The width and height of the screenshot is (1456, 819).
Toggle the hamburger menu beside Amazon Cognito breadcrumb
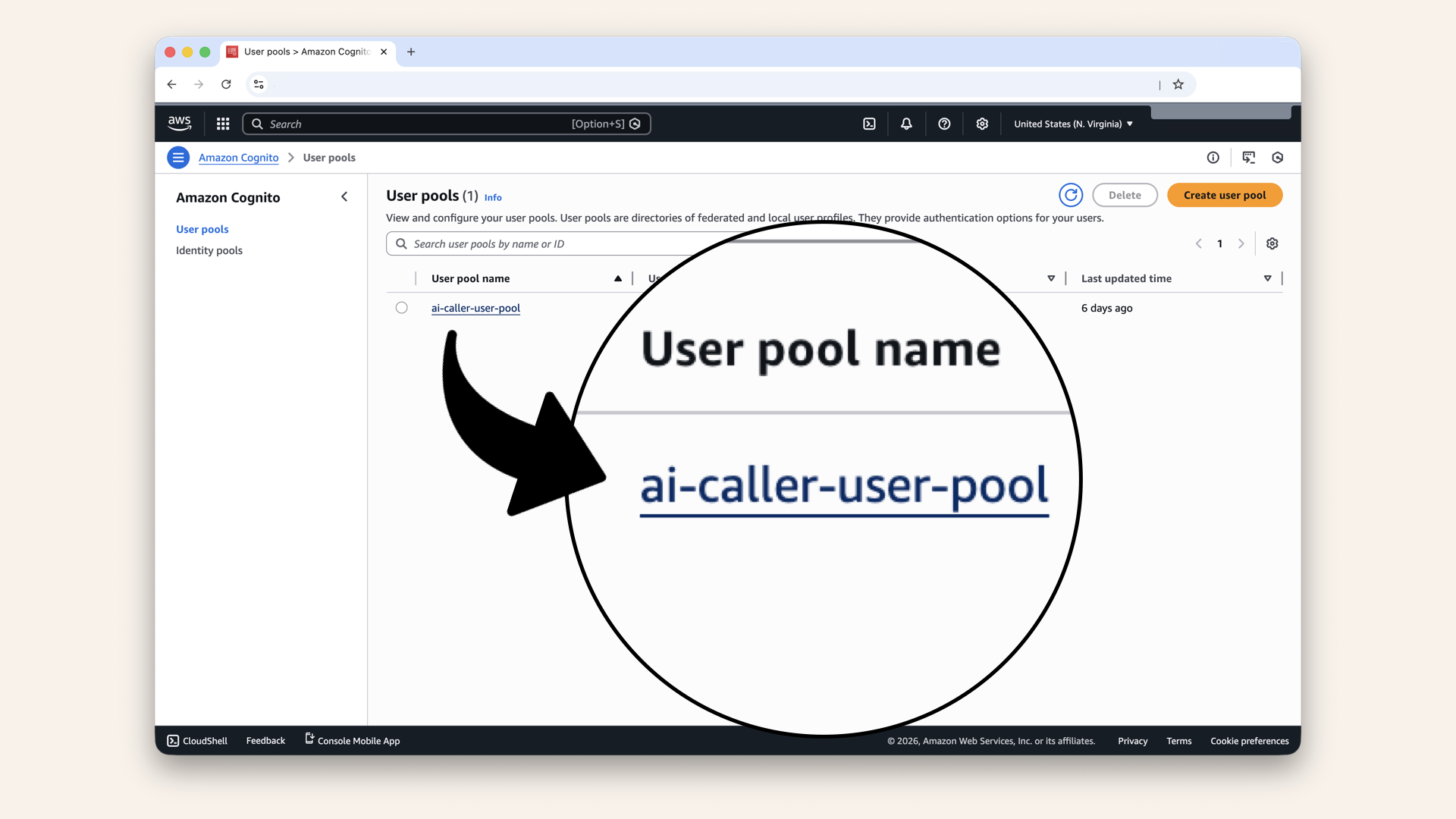coord(177,157)
